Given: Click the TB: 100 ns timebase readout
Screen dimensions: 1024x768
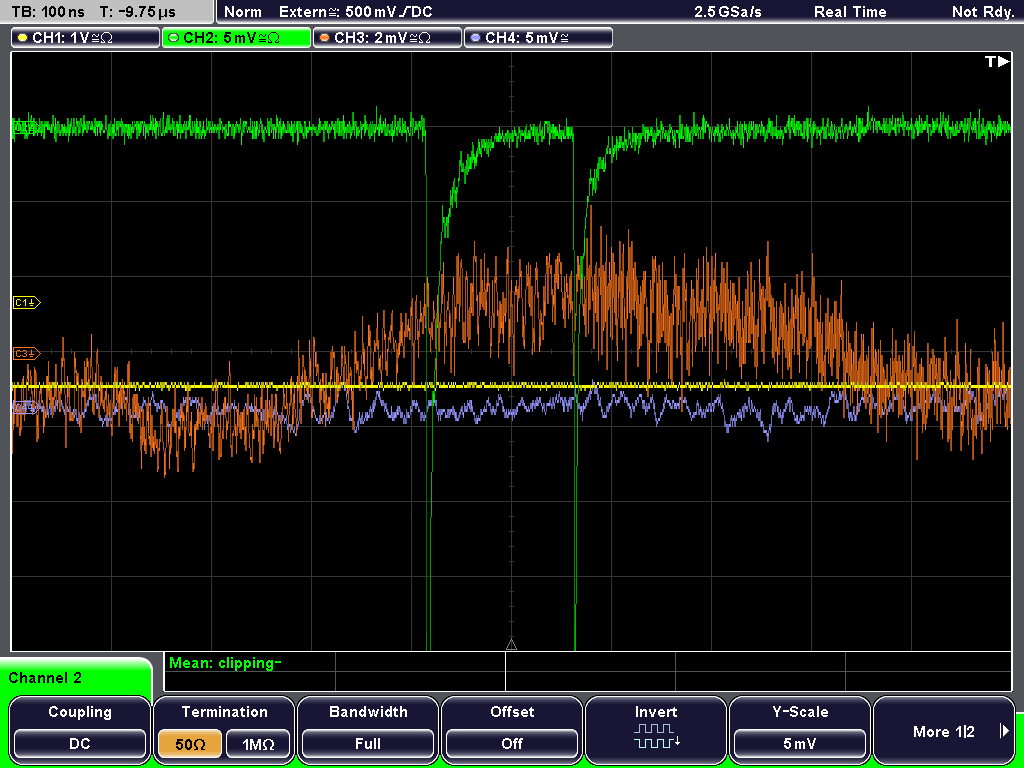Looking at the screenshot, I should (x=48, y=12).
